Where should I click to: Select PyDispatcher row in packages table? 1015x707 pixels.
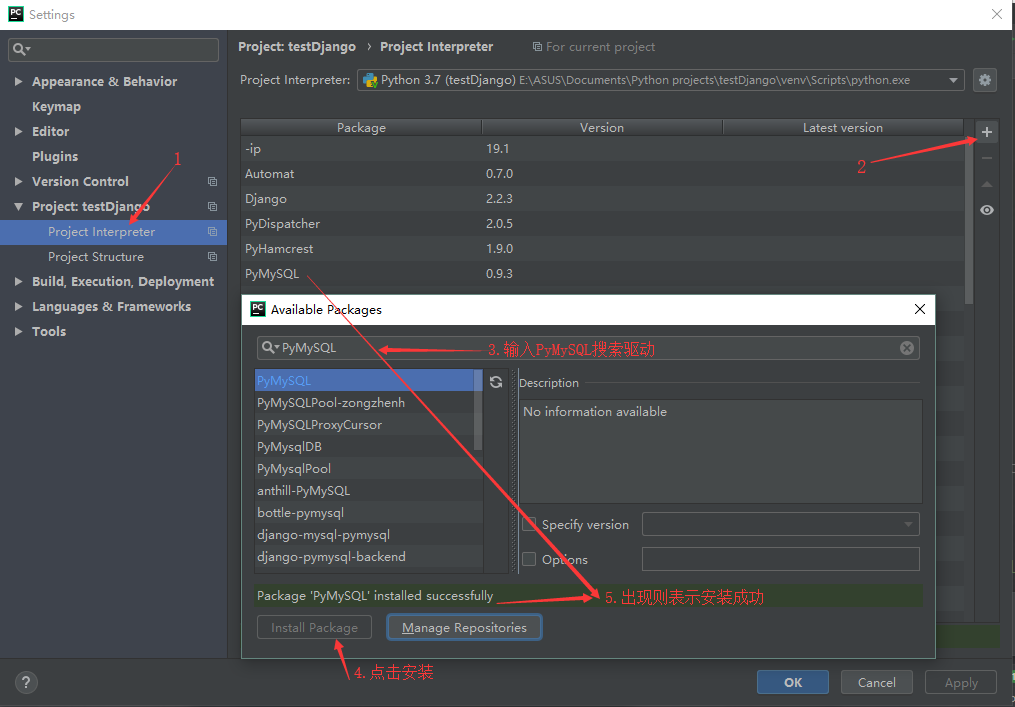(x=602, y=223)
